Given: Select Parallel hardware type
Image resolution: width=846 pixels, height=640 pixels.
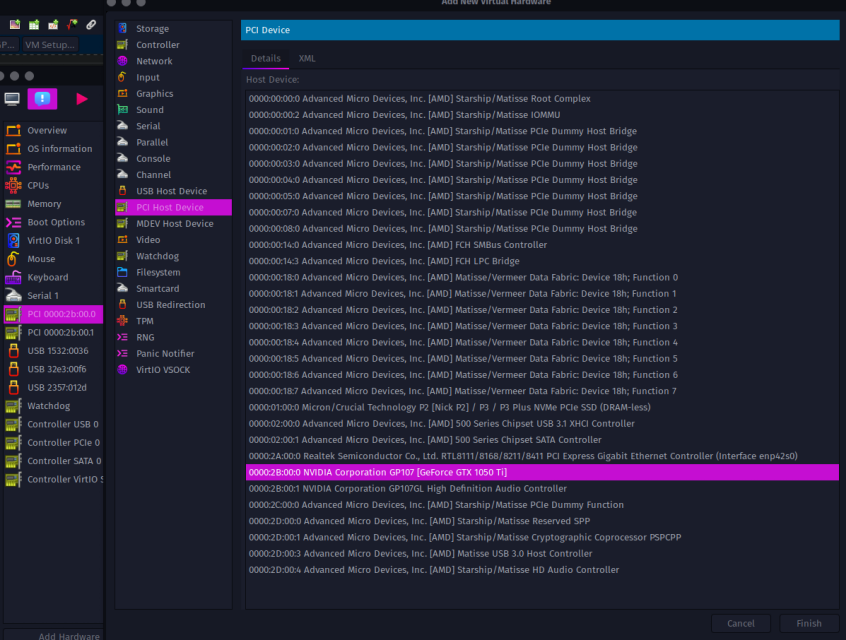Looking at the screenshot, I should click(173, 142).
